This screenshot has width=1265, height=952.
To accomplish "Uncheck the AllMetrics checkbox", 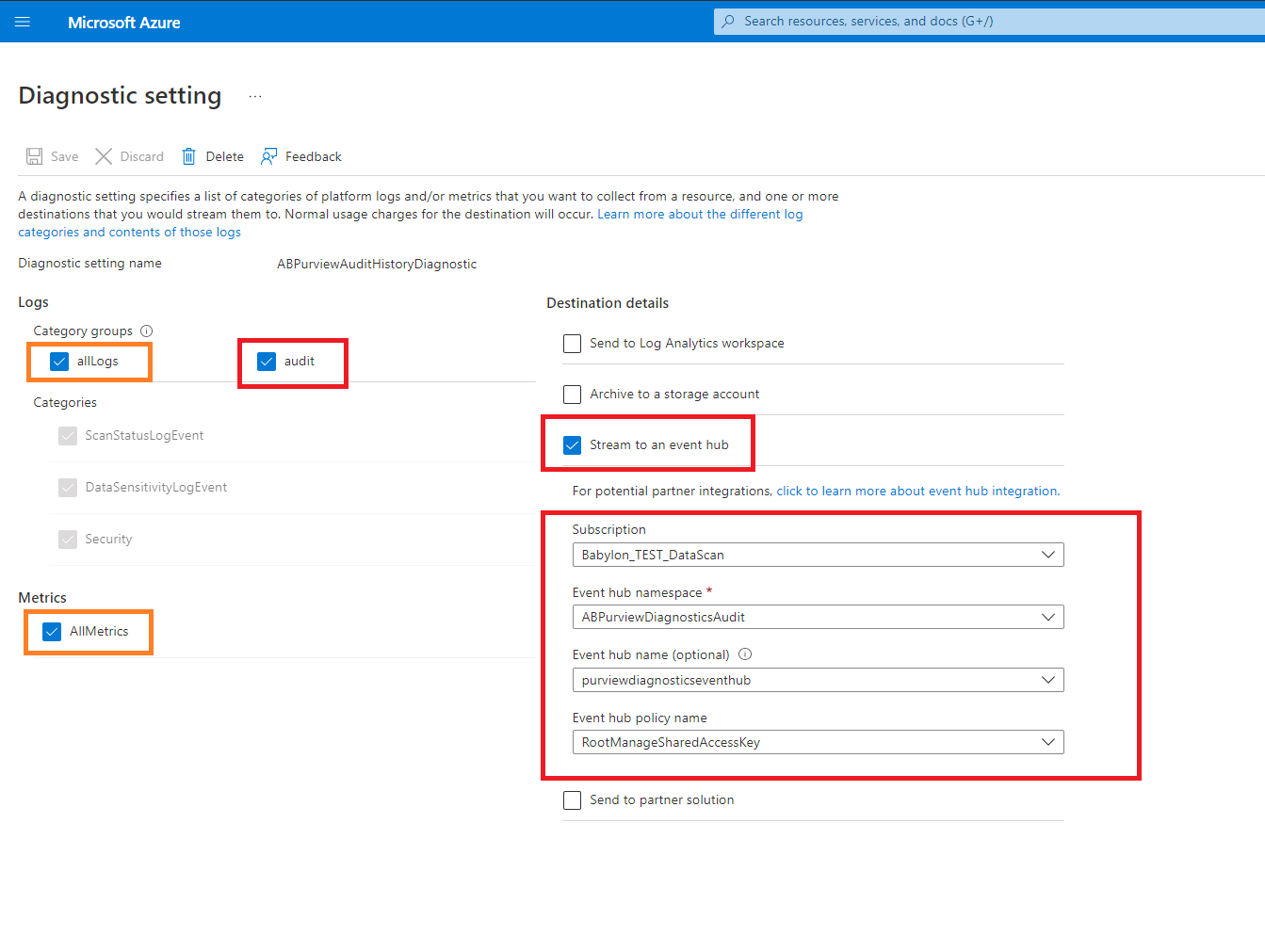I will [x=52, y=632].
